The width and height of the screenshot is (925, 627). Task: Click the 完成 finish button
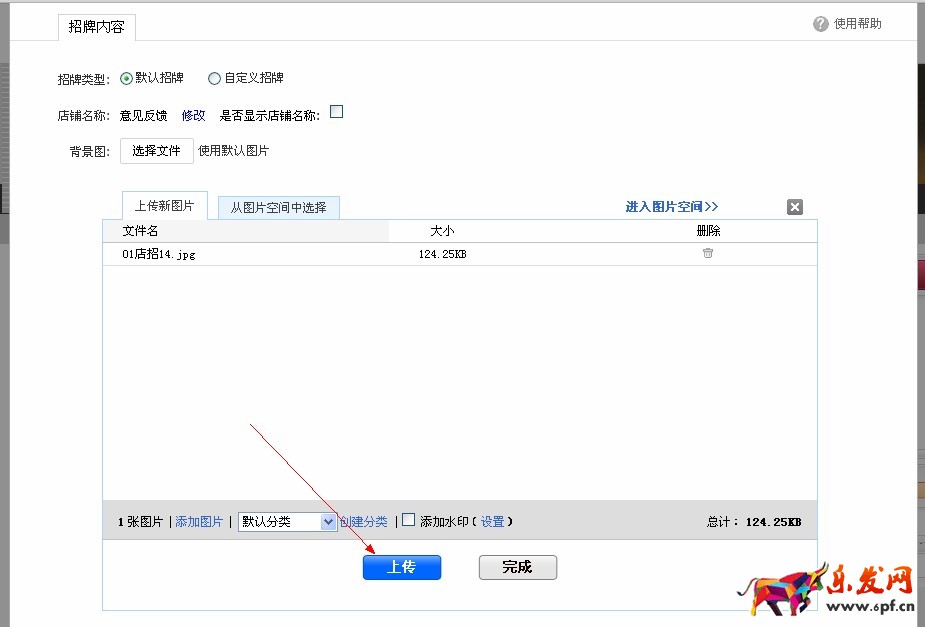point(517,567)
